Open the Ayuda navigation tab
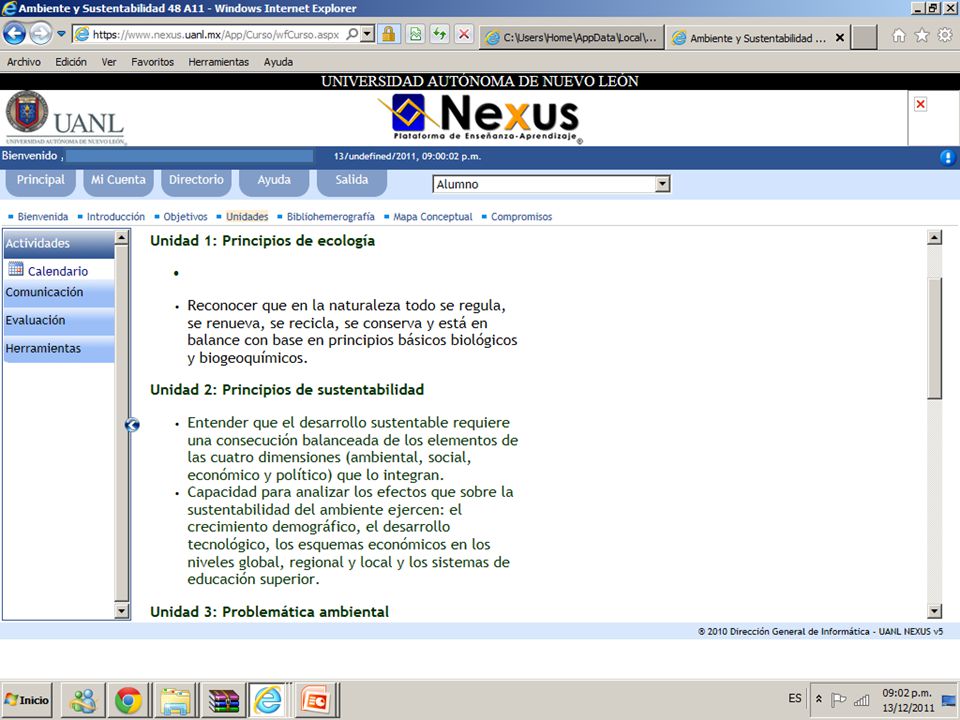Screen dimensions: 960x720 274,182
